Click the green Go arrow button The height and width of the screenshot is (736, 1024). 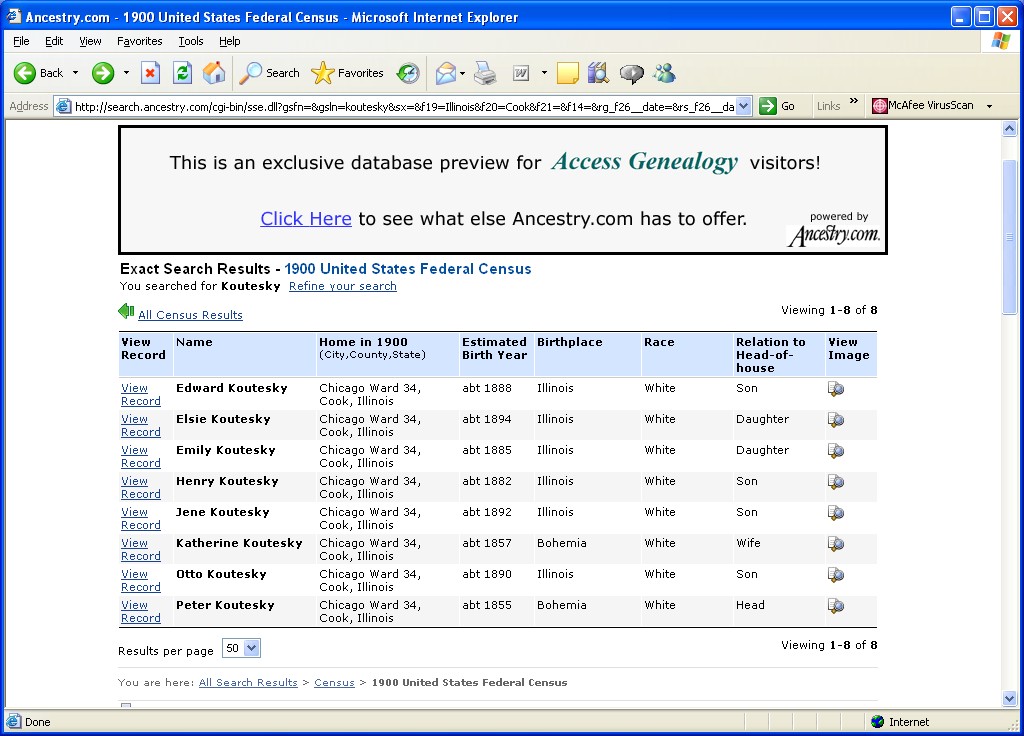pyautogui.click(x=777, y=106)
